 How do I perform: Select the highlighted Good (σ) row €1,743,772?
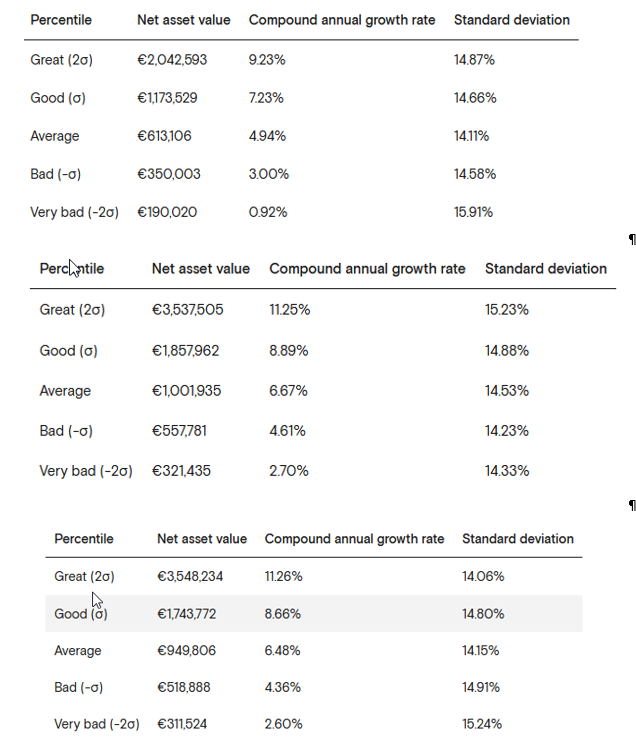point(314,614)
